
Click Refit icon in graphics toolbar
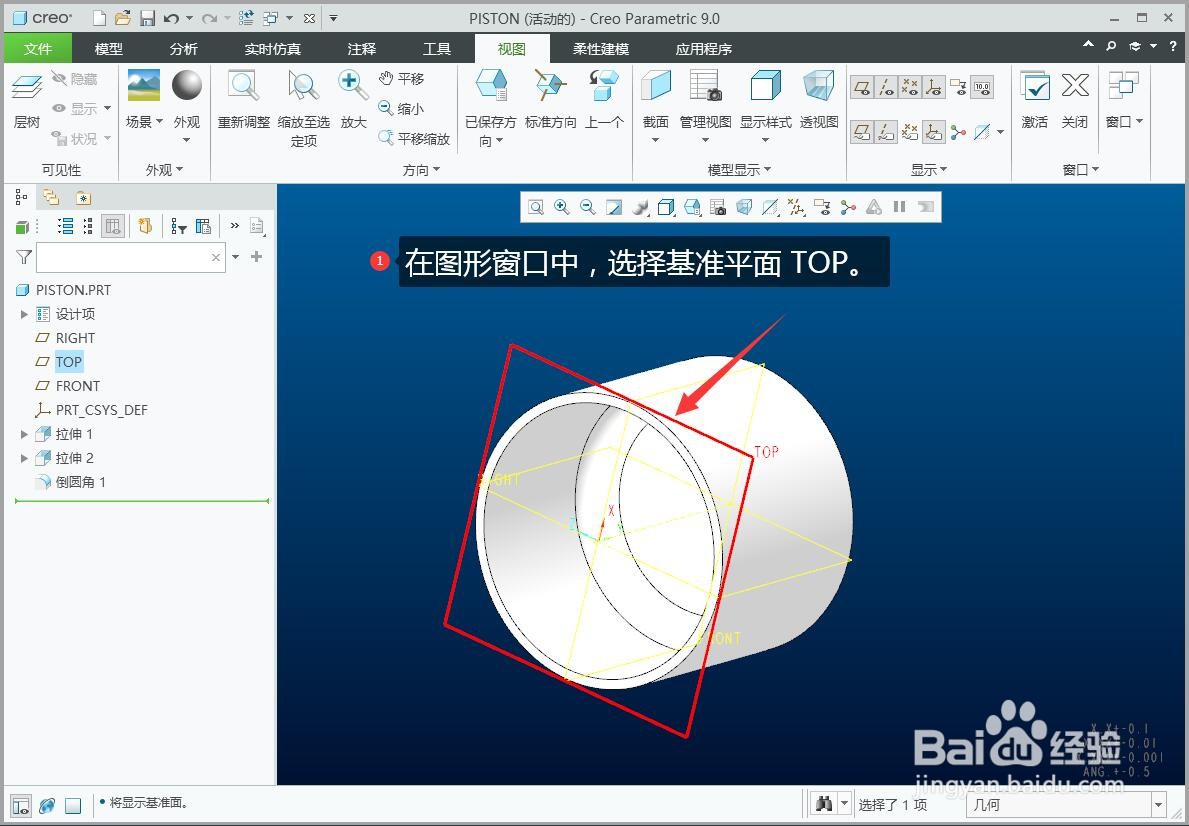[536, 207]
